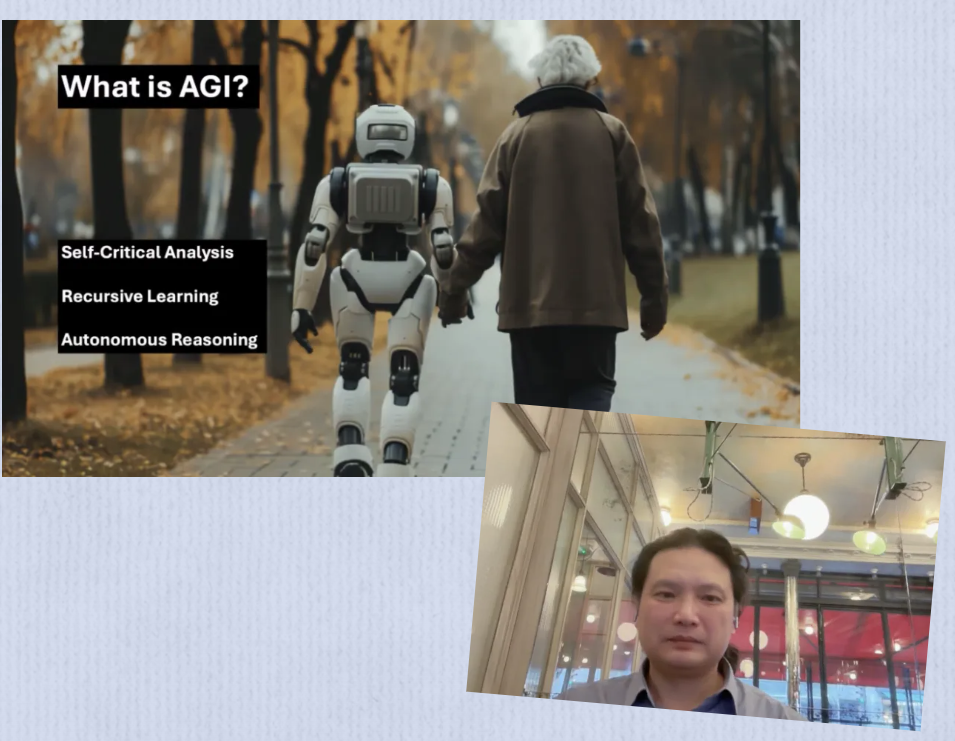Screen dimensions: 955x741
Task: Select the "Autonomous Reasoning" text line
Action: (x=160, y=339)
